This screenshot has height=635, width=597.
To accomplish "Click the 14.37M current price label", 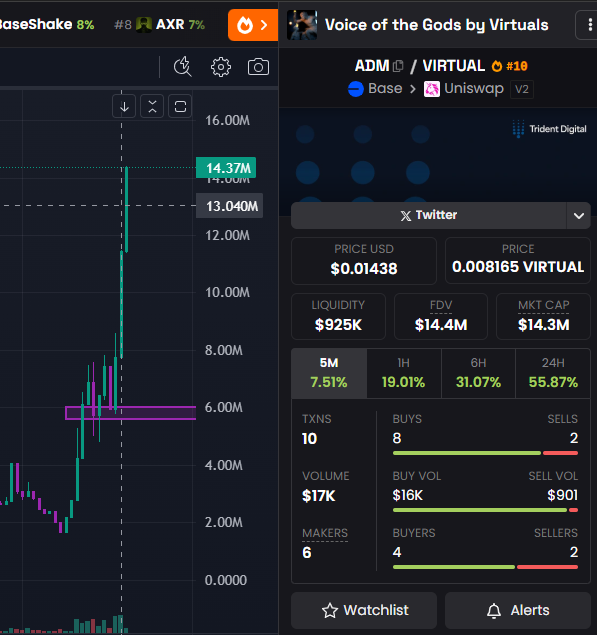I will click(x=226, y=168).
